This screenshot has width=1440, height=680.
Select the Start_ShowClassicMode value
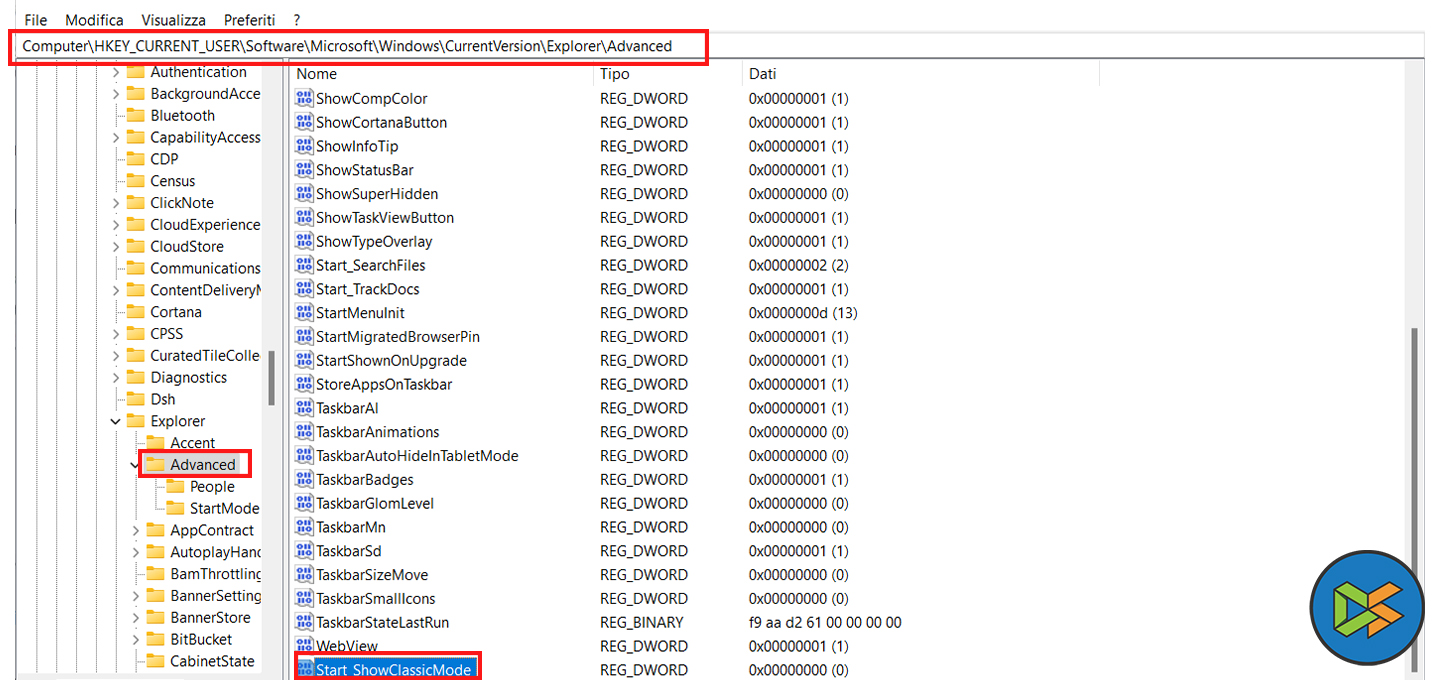point(393,670)
